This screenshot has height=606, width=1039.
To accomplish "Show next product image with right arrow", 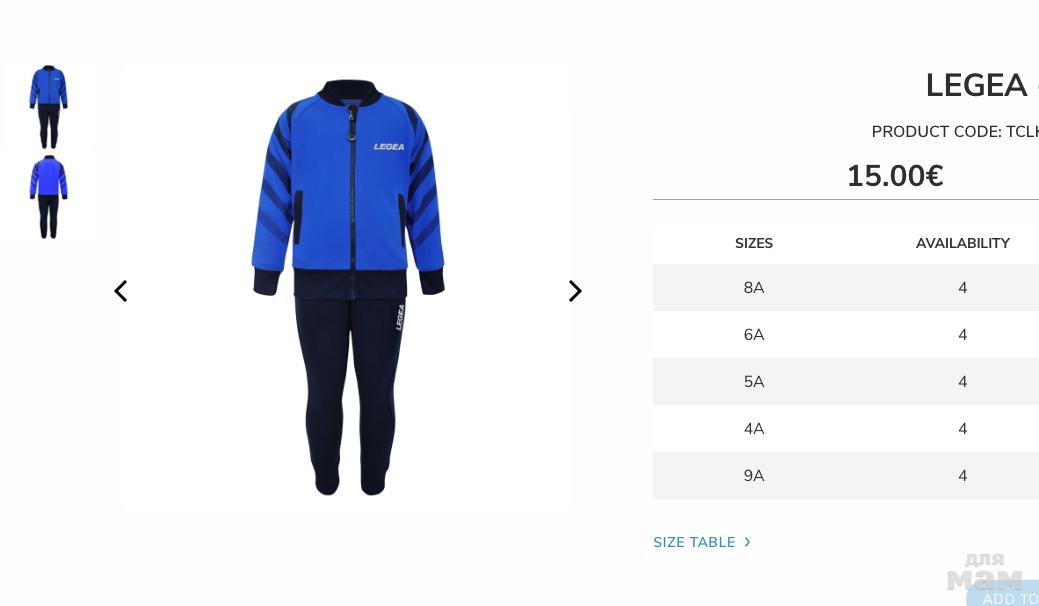I will coord(575,291).
